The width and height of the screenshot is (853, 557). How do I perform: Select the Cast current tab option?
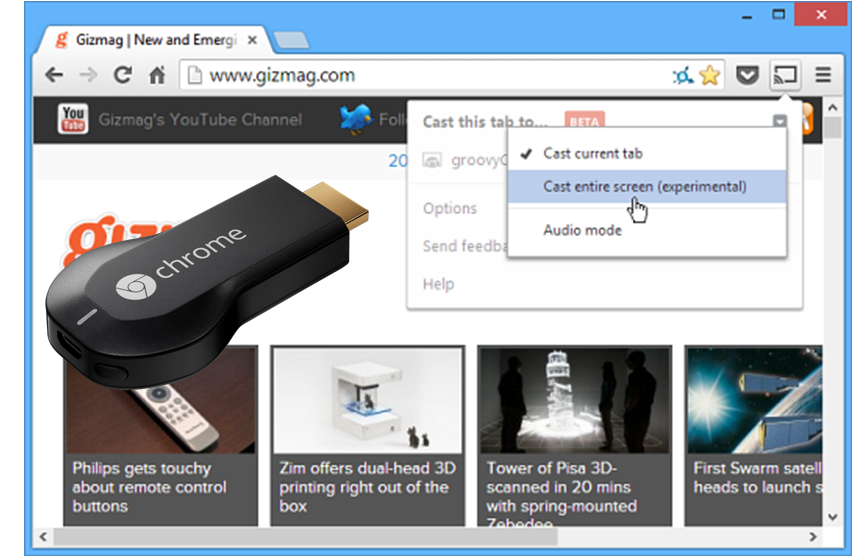647,154
